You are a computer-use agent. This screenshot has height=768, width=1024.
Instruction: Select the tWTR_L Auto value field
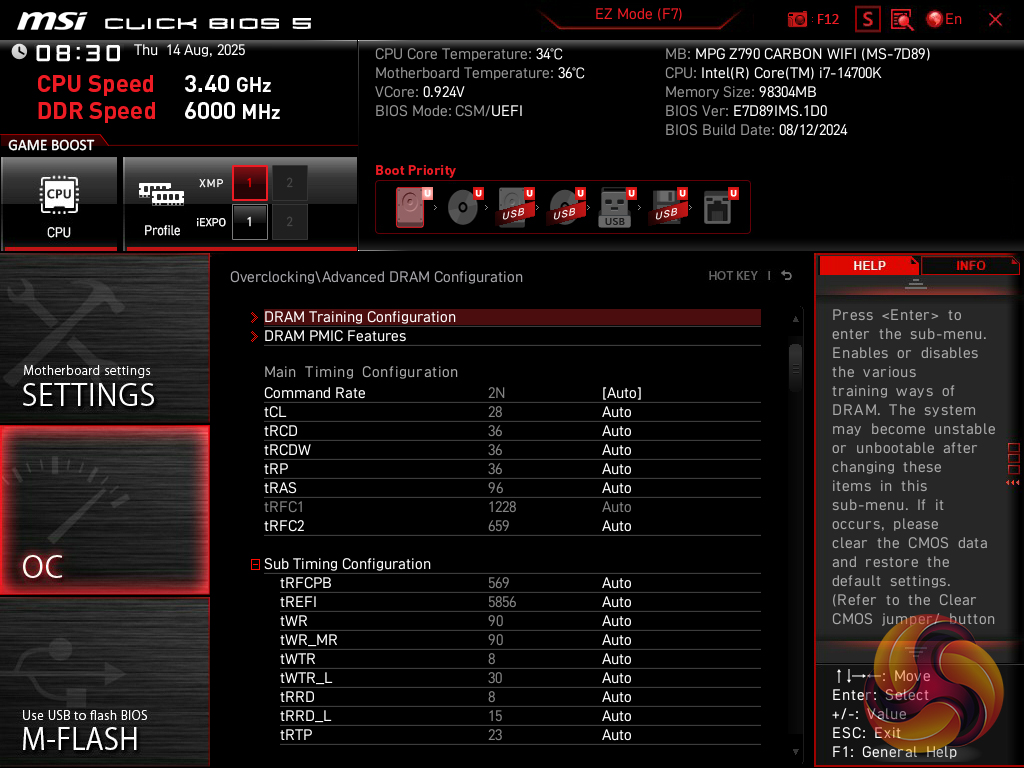click(x=616, y=678)
